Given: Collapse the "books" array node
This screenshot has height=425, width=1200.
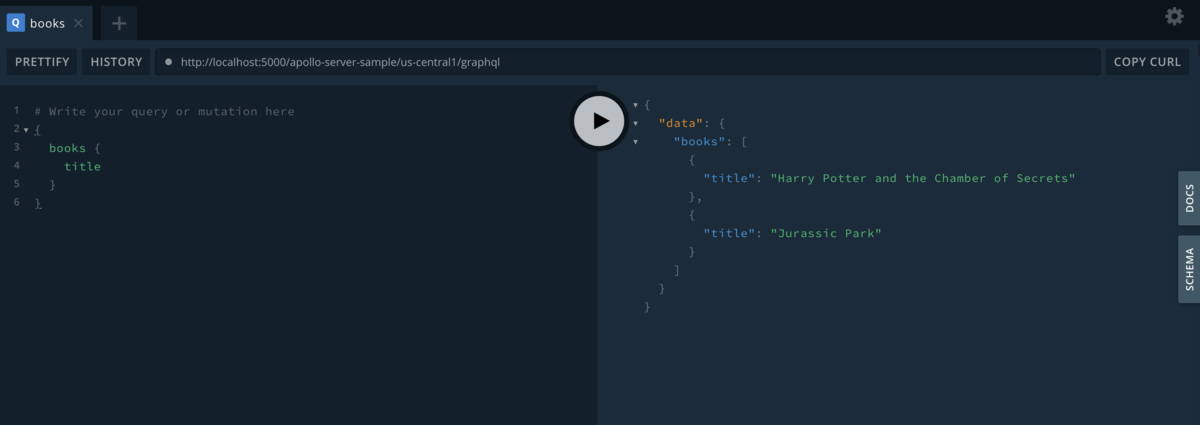Looking at the screenshot, I should [636, 141].
